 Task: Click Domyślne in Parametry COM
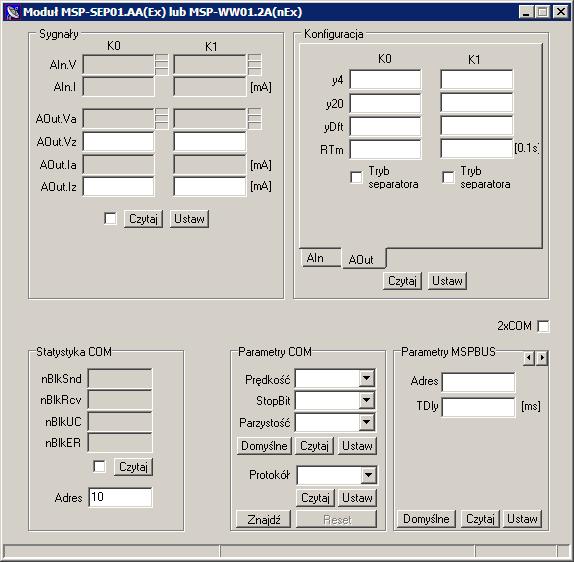point(264,446)
